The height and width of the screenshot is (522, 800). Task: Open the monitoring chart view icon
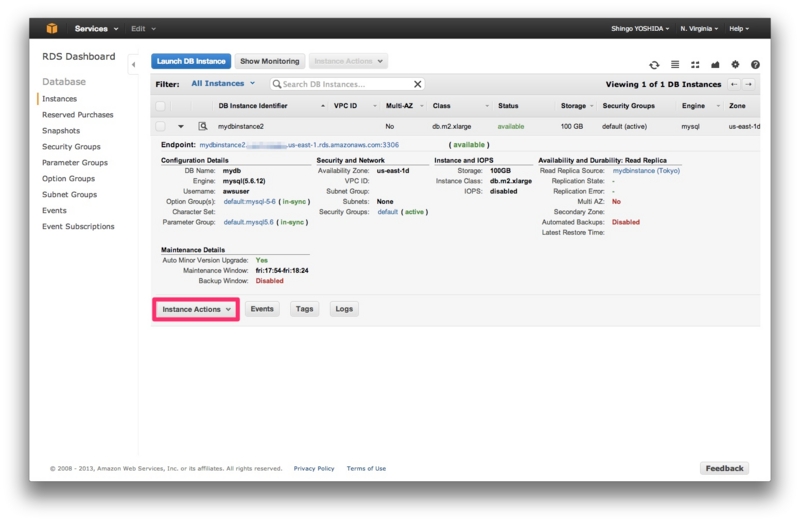[715, 64]
